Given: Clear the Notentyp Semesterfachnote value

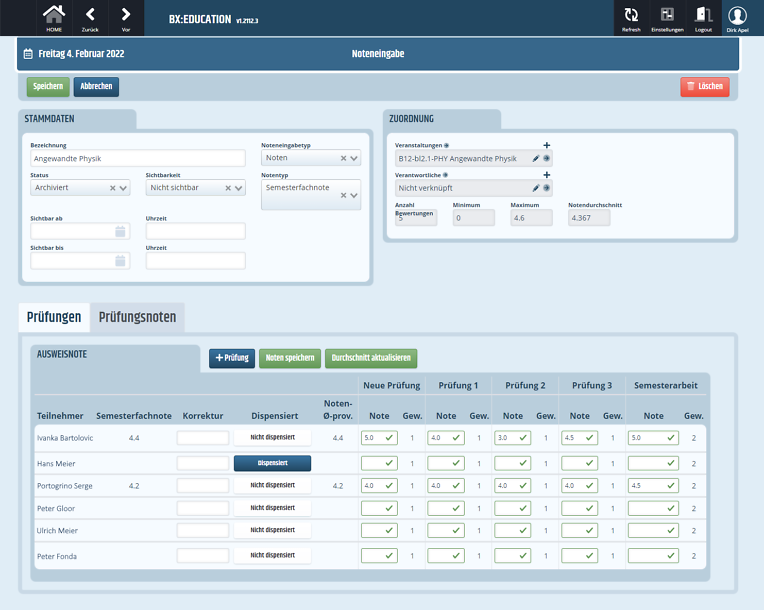Looking at the screenshot, I should click(x=344, y=195).
